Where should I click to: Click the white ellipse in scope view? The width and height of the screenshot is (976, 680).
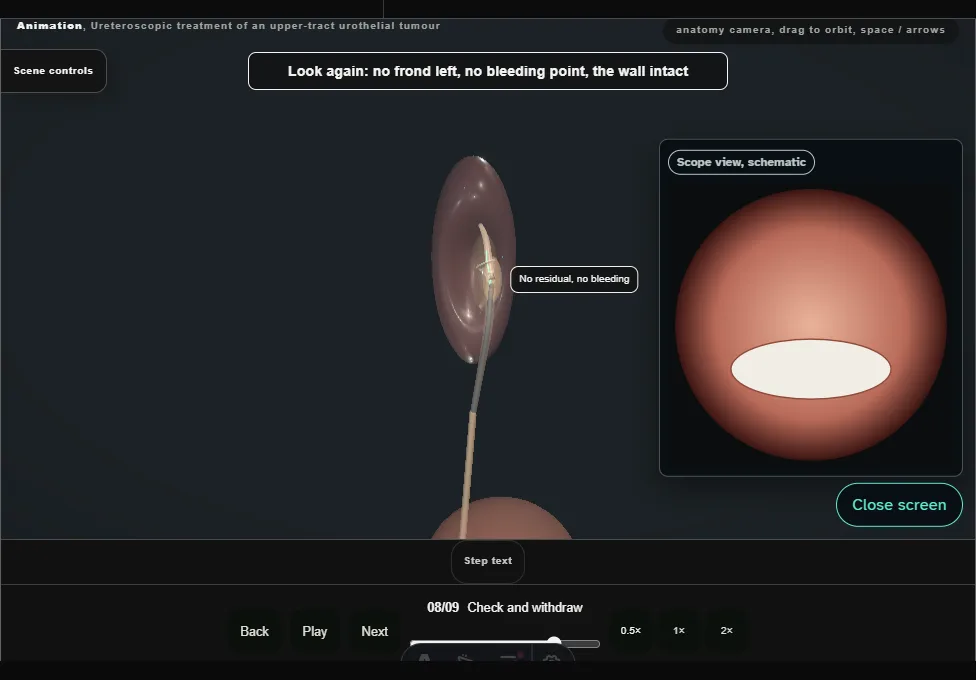pyautogui.click(x=810, y=369)
